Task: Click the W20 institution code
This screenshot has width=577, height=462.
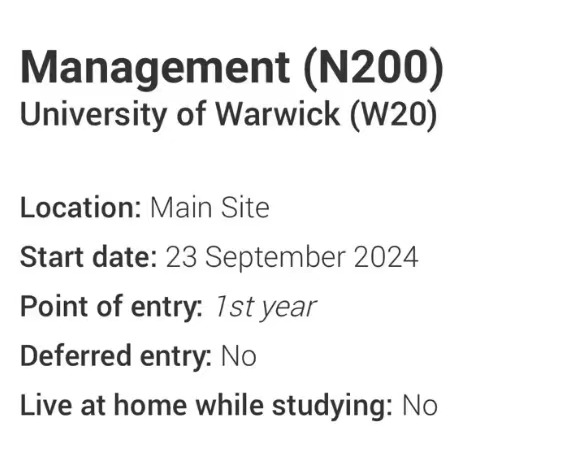Action: point(393,114)
